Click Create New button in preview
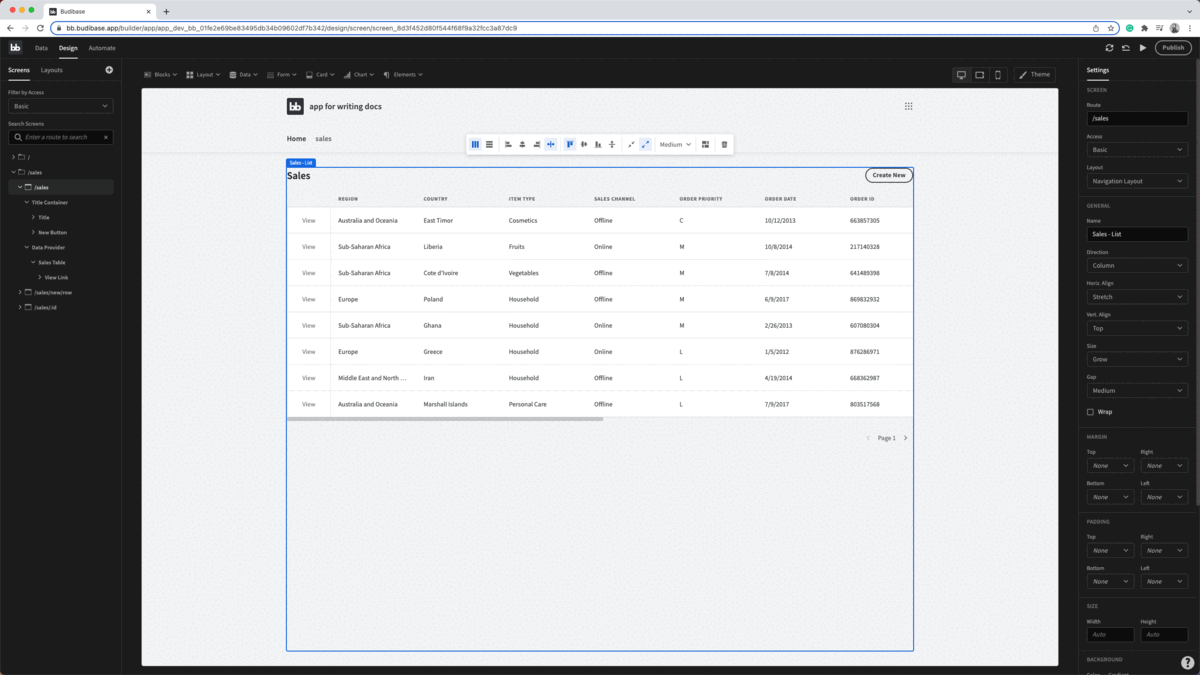Image resolution: width=1200 pixels, height=675 pixels. (889, 175)
